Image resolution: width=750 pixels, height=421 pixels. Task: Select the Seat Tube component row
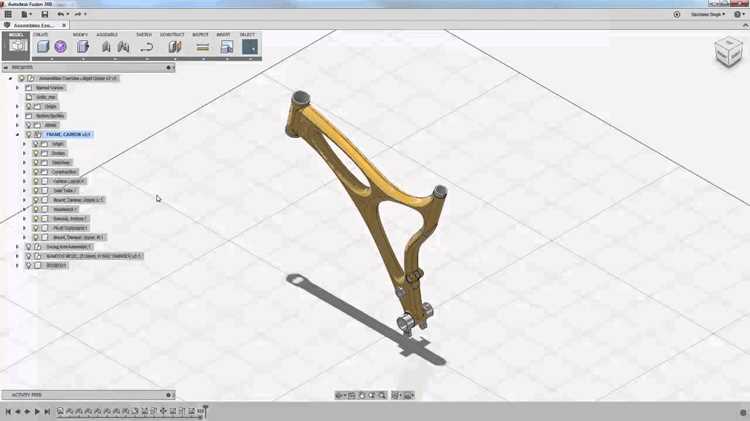[x=55, y=190]
